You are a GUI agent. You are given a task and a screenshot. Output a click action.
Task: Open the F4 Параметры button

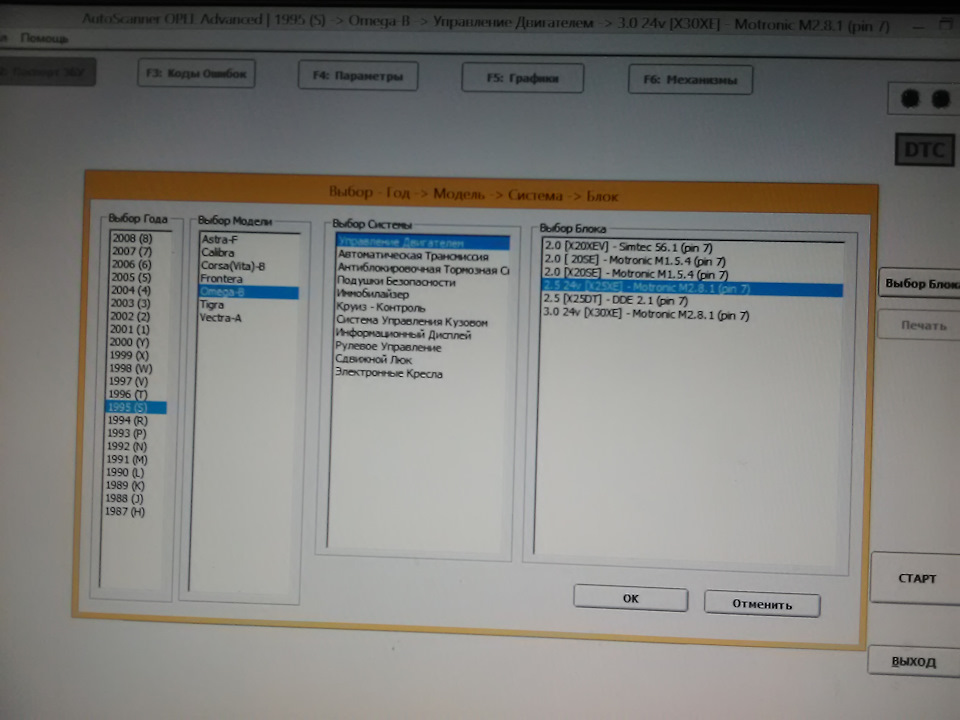click(358, 76)
